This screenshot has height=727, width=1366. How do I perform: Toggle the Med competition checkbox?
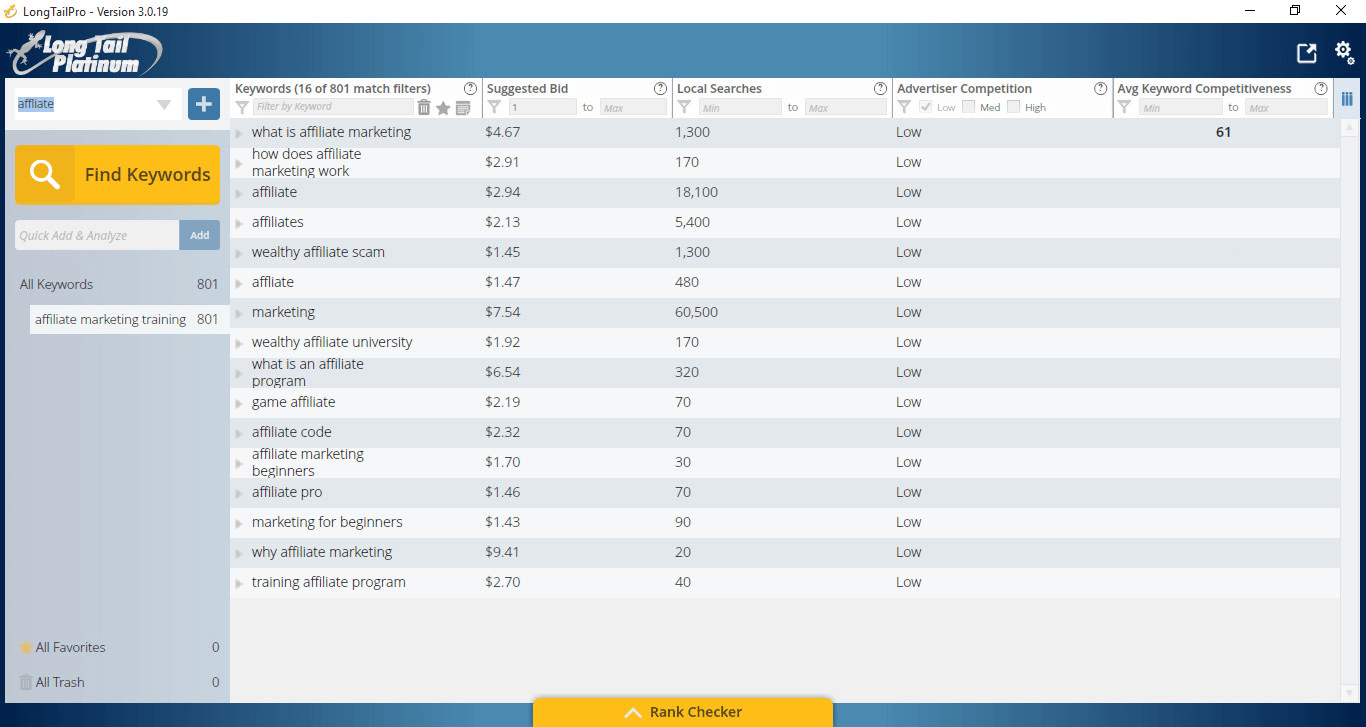968,107
